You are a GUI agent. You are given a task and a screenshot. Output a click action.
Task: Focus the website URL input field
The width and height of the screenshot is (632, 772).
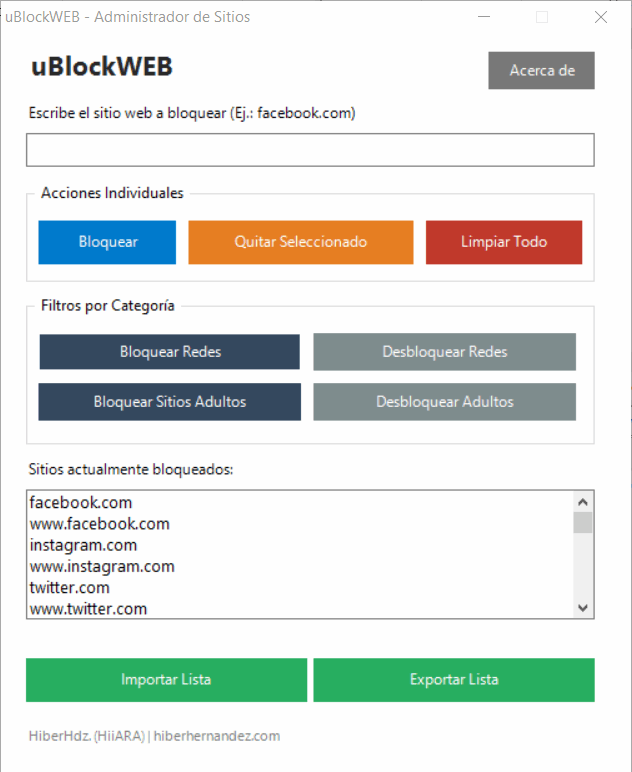point(310,150)
